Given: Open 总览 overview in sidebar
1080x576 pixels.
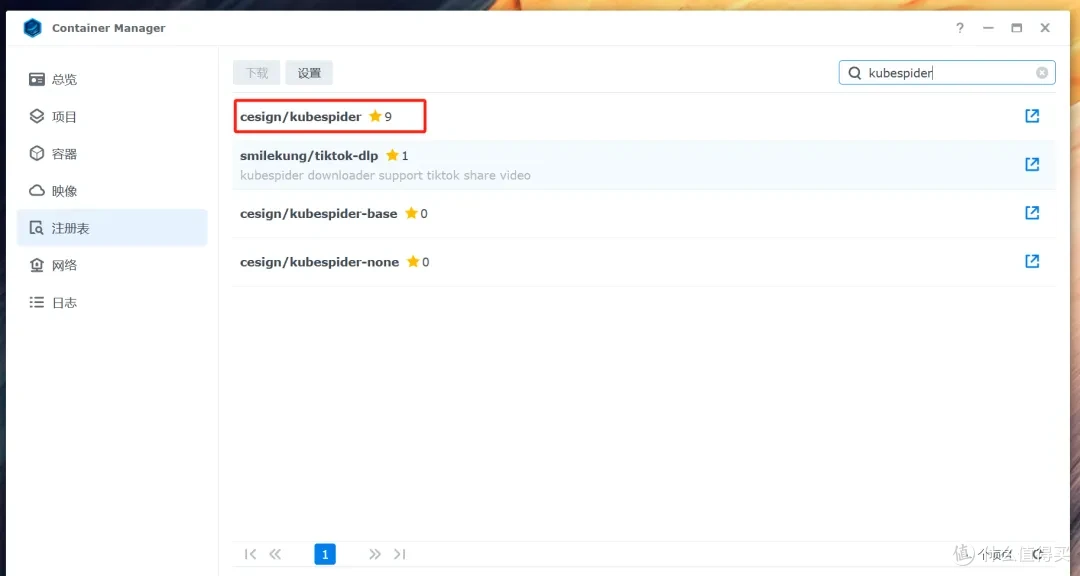Looking at the screenshot, I should click(x=112, y=79).
